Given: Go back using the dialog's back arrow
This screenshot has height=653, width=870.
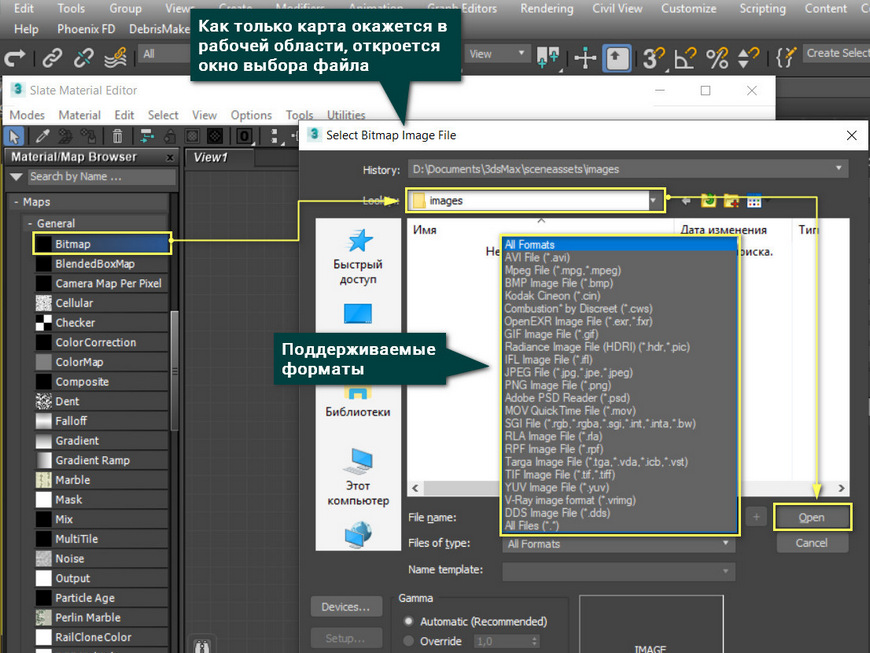Looking at the screenshot, I should [686, 201].
